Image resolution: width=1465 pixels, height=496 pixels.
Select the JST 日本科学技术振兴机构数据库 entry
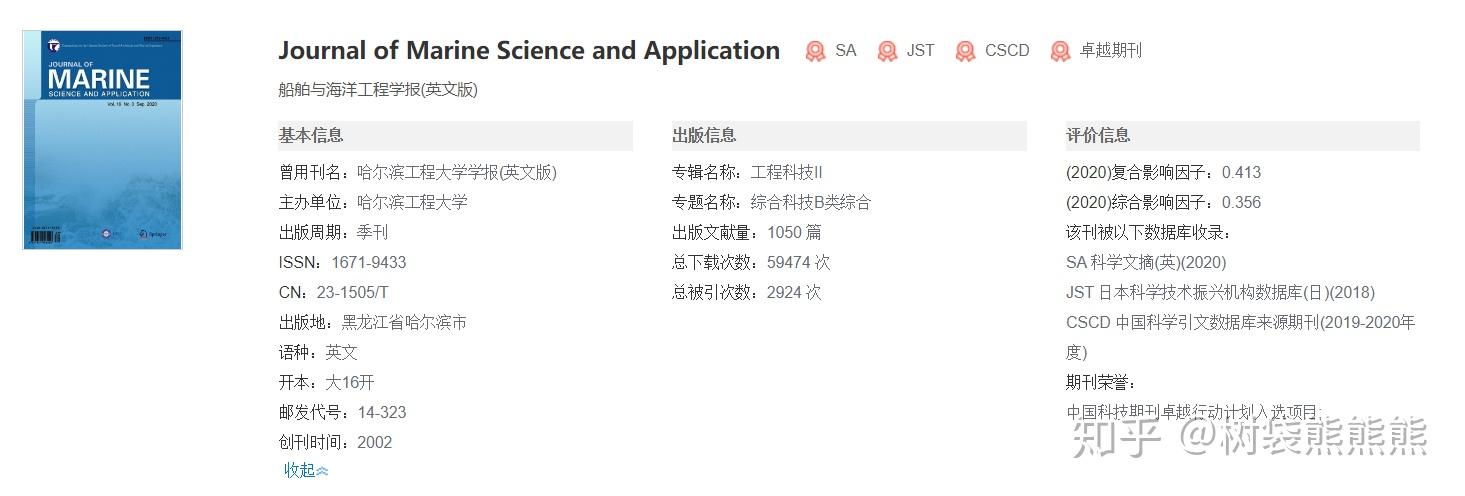coord(1220,292)
